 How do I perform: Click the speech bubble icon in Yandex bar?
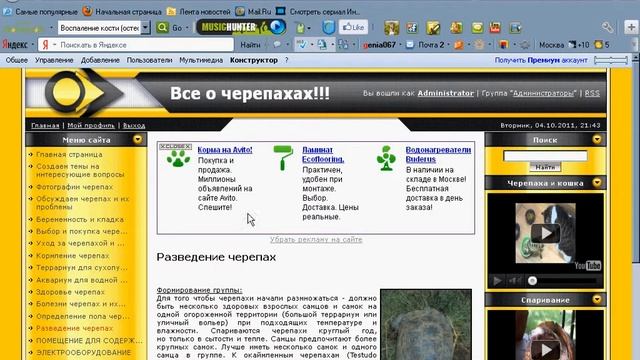coord(277,44)
